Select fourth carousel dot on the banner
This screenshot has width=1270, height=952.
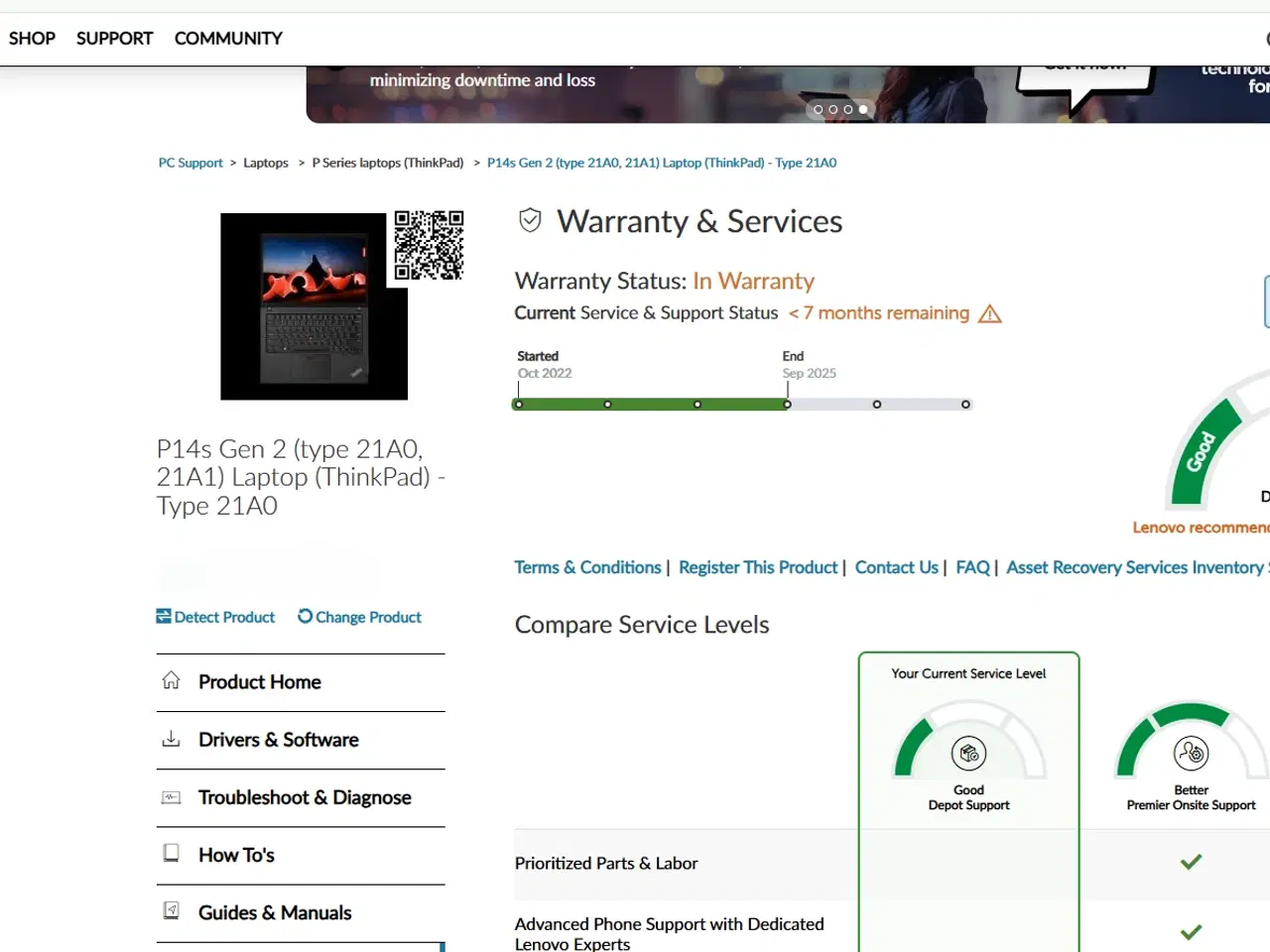click(863, 109)
